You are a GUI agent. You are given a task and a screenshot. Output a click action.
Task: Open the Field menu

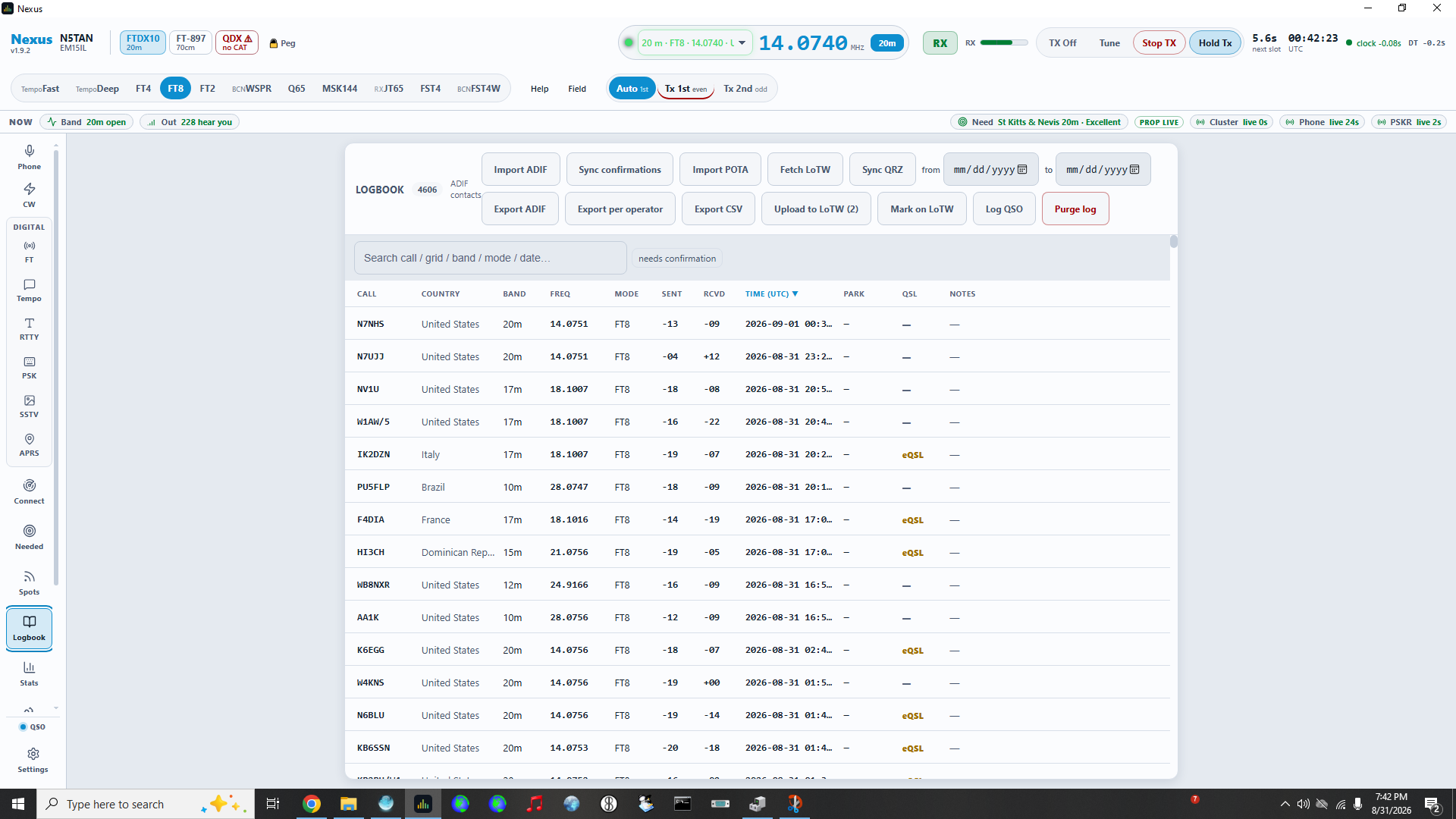point(577,89)
